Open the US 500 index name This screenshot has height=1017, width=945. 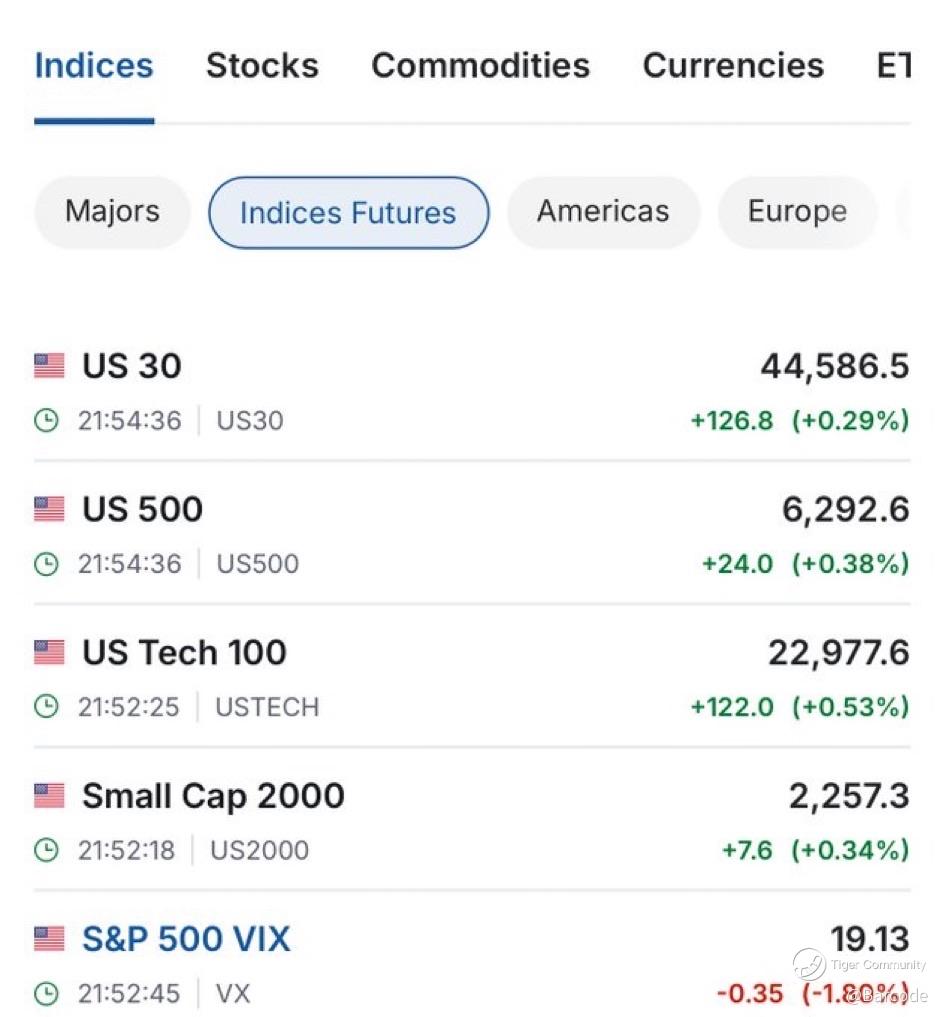(x=142, y=509)
